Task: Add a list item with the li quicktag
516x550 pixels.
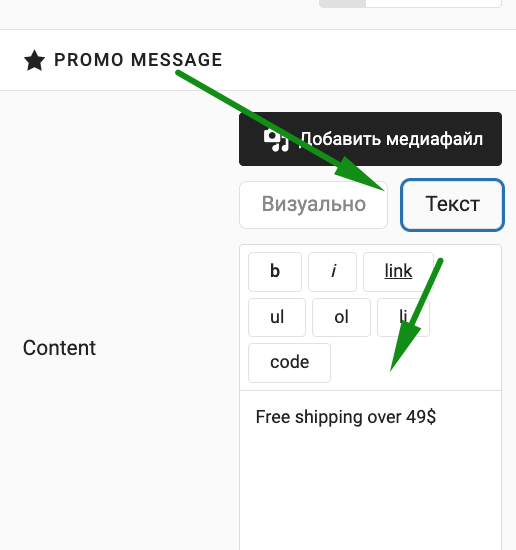Action: [x=403, y=317]
